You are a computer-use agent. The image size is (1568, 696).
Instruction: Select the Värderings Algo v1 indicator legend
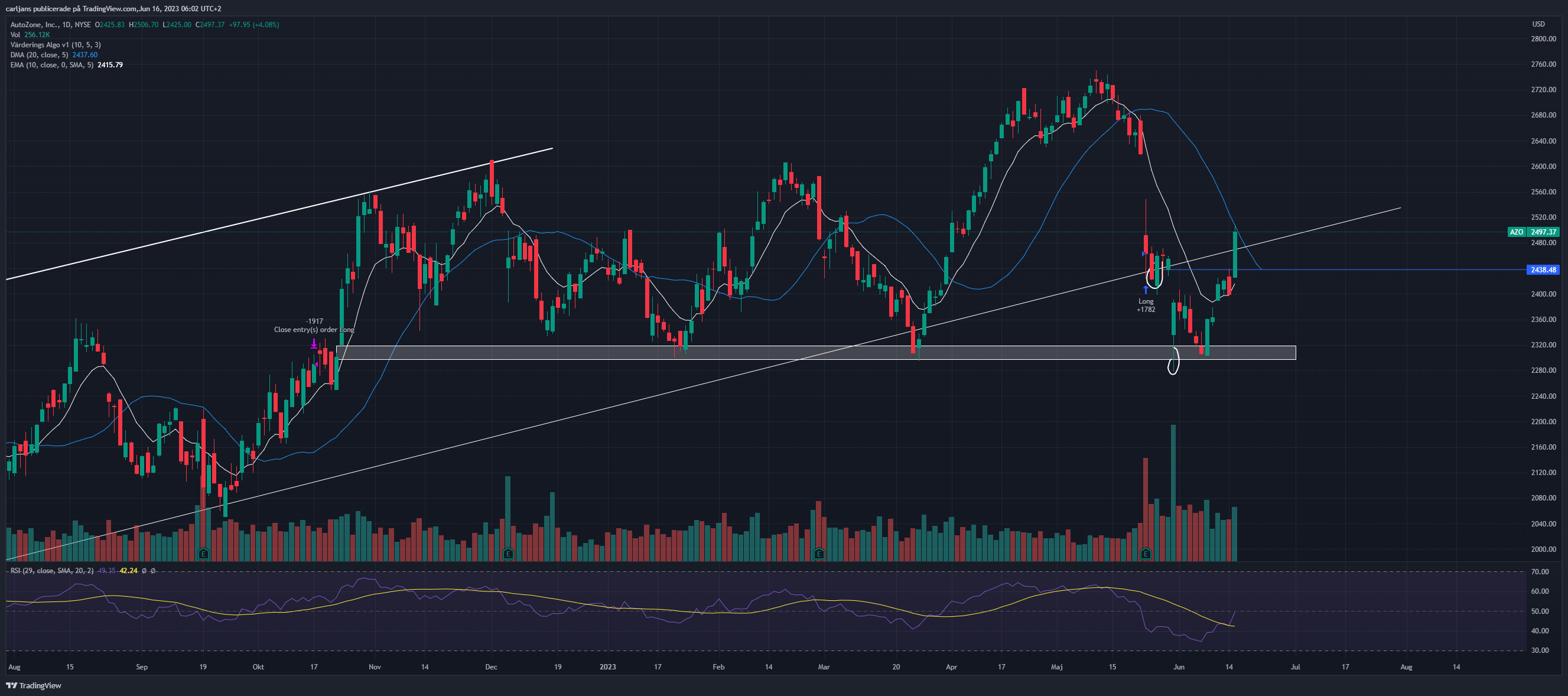[x=56, y=45]
